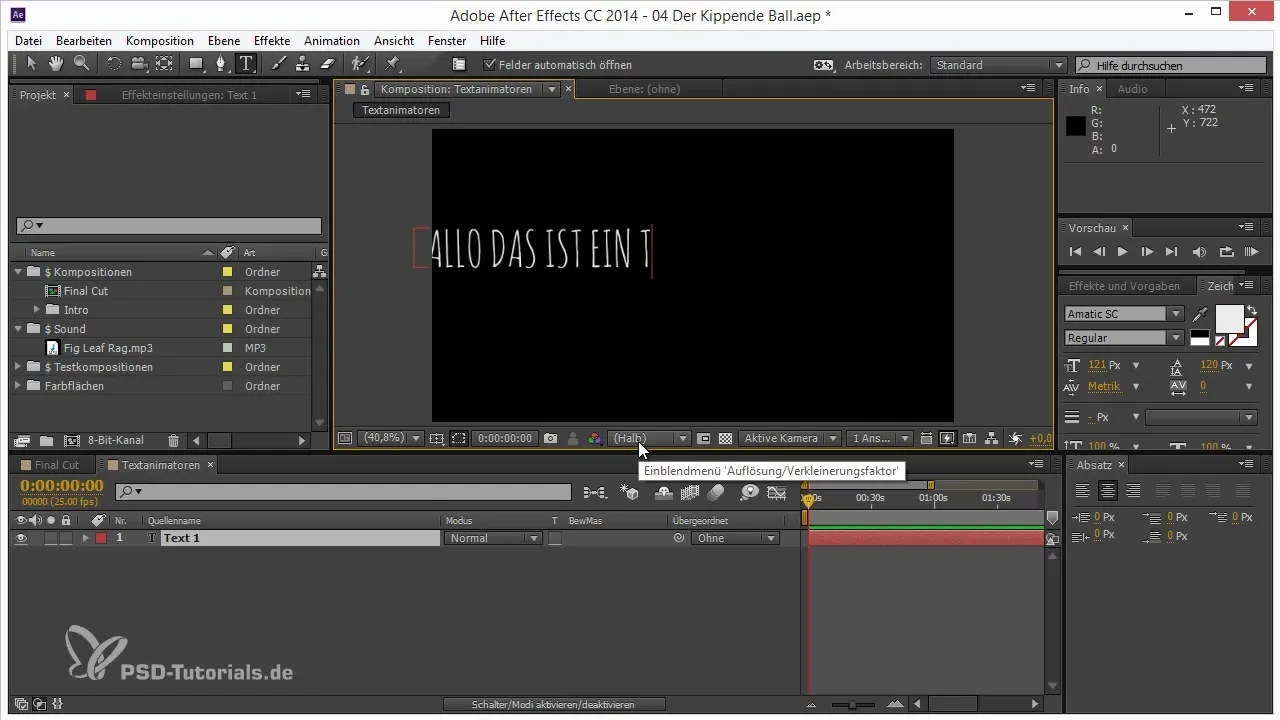Select the Unified Camera tool

coord(138,64)
